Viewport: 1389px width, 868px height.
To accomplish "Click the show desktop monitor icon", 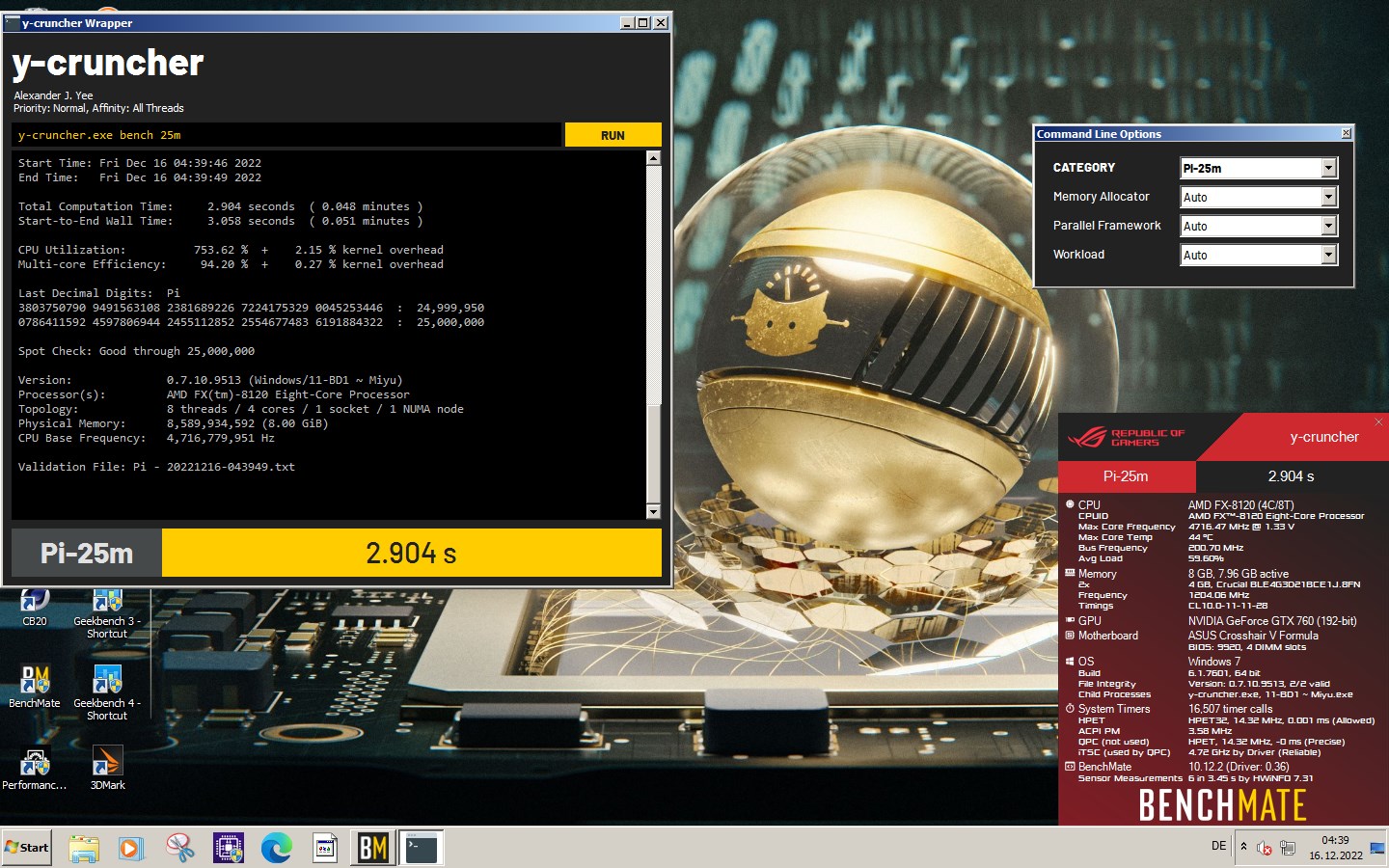I will (x=1377, y=848).
